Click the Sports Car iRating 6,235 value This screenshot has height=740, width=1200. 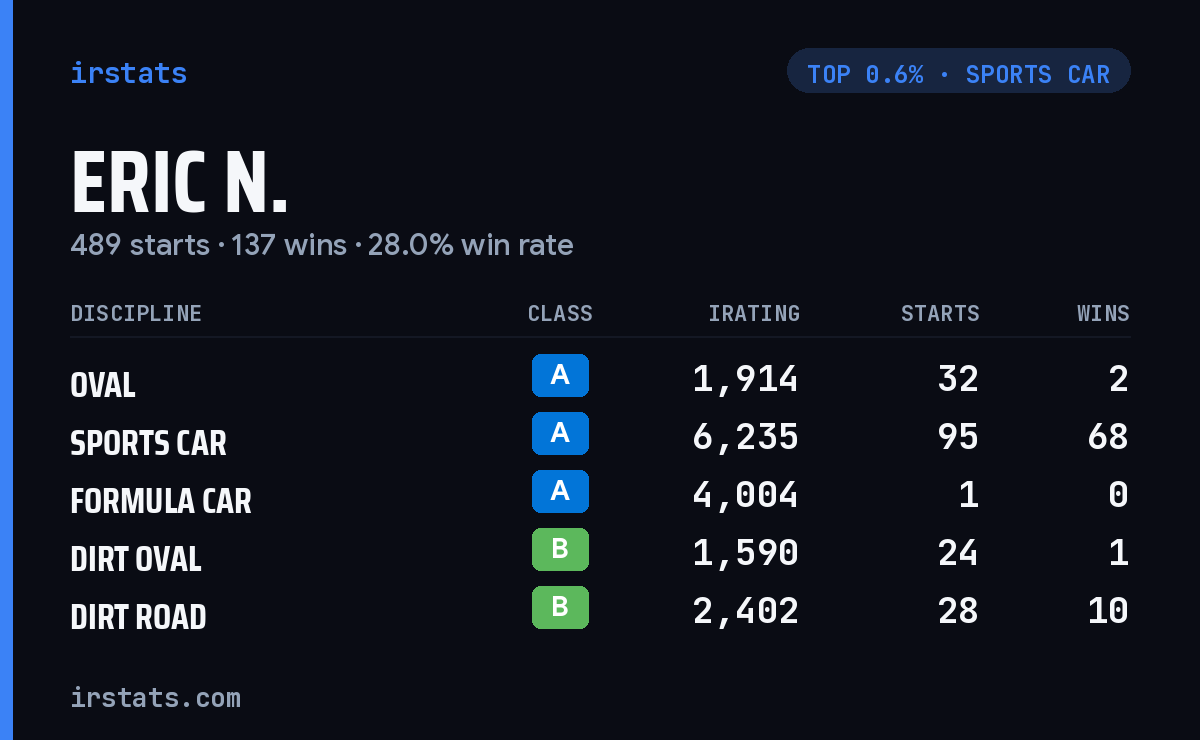point(746,437)
